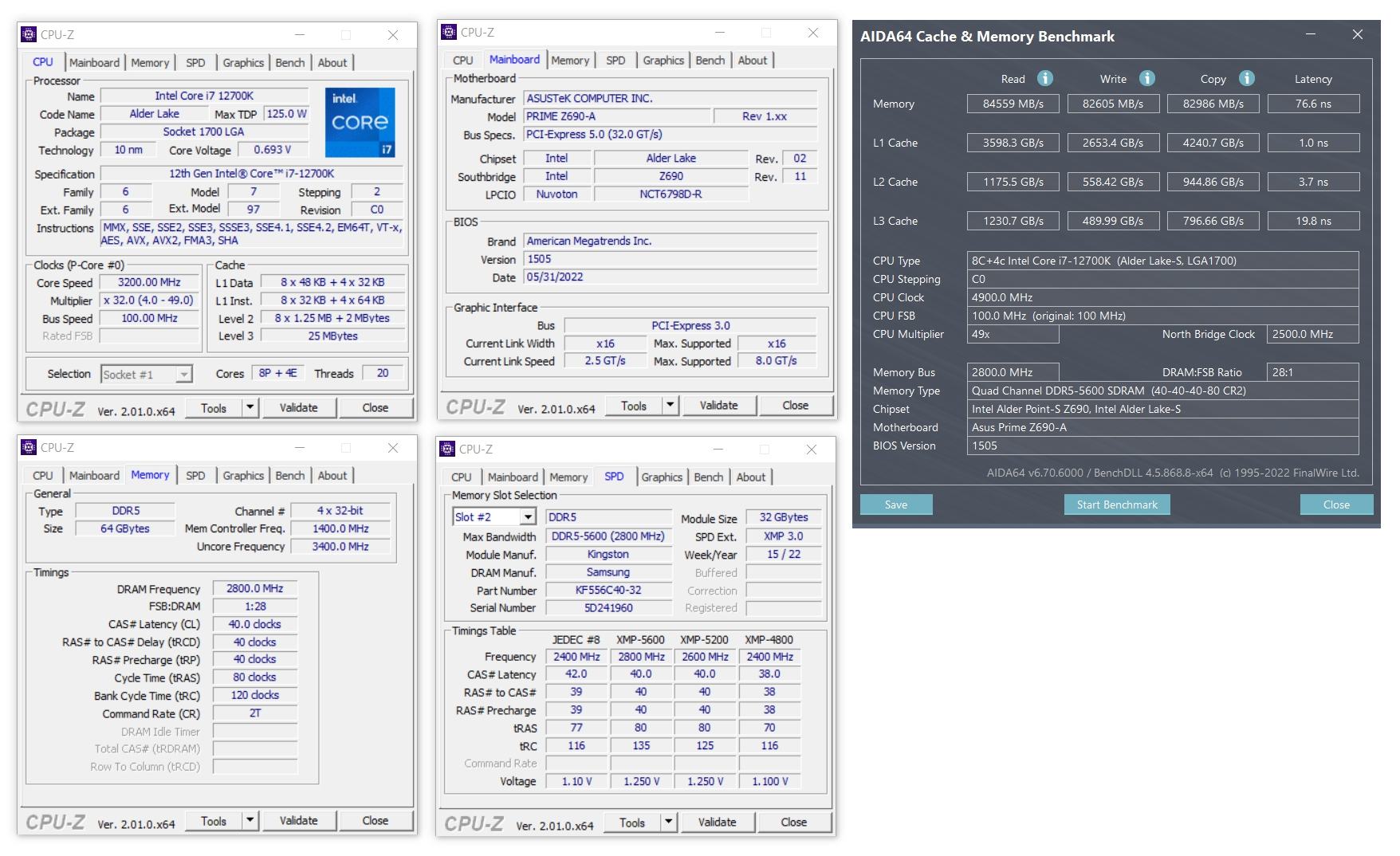
Task: Click the Core Voltage 0.693 V value
Action: click(272, 150)
